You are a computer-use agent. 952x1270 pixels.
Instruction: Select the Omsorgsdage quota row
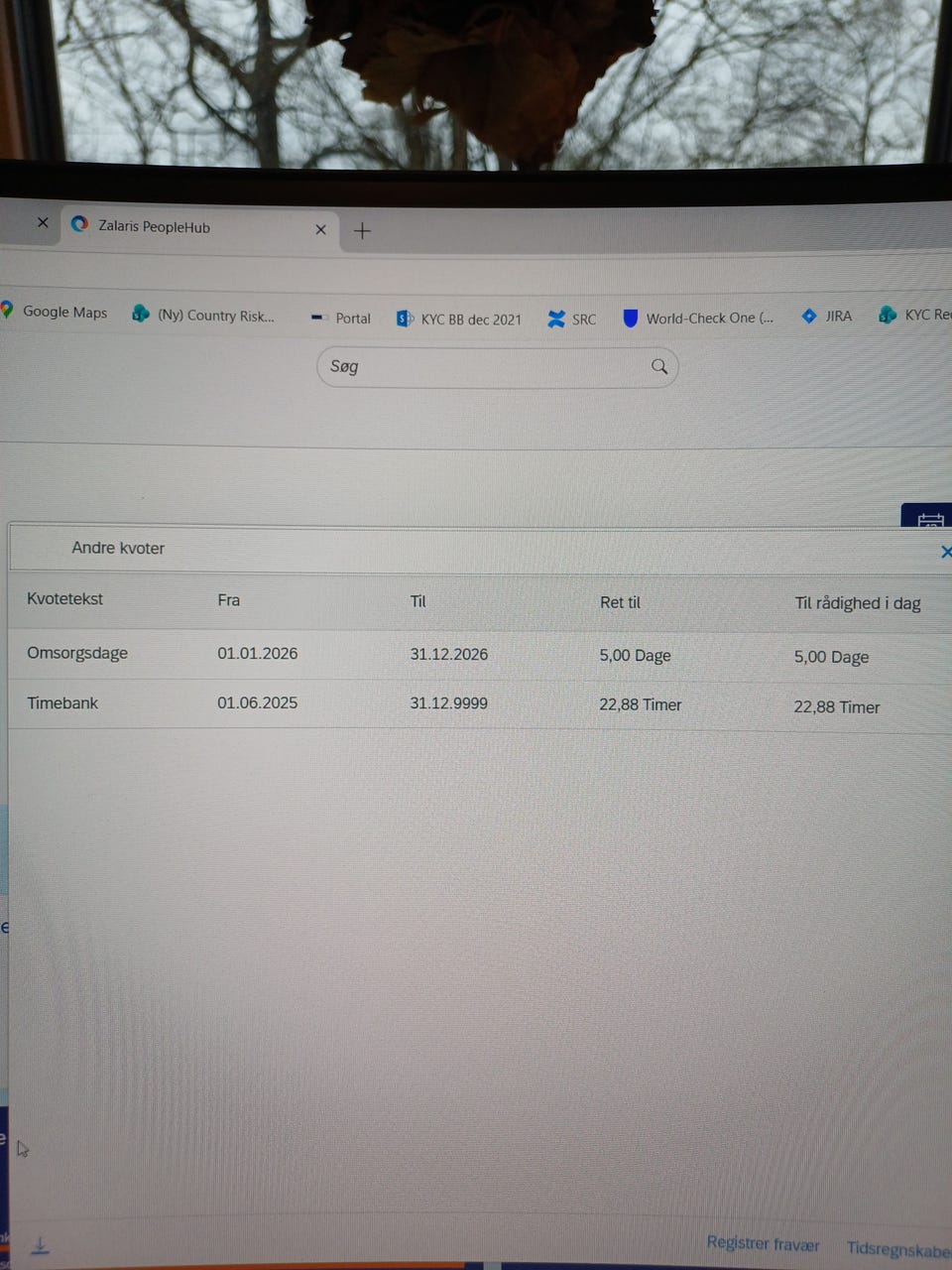point(480,655)
